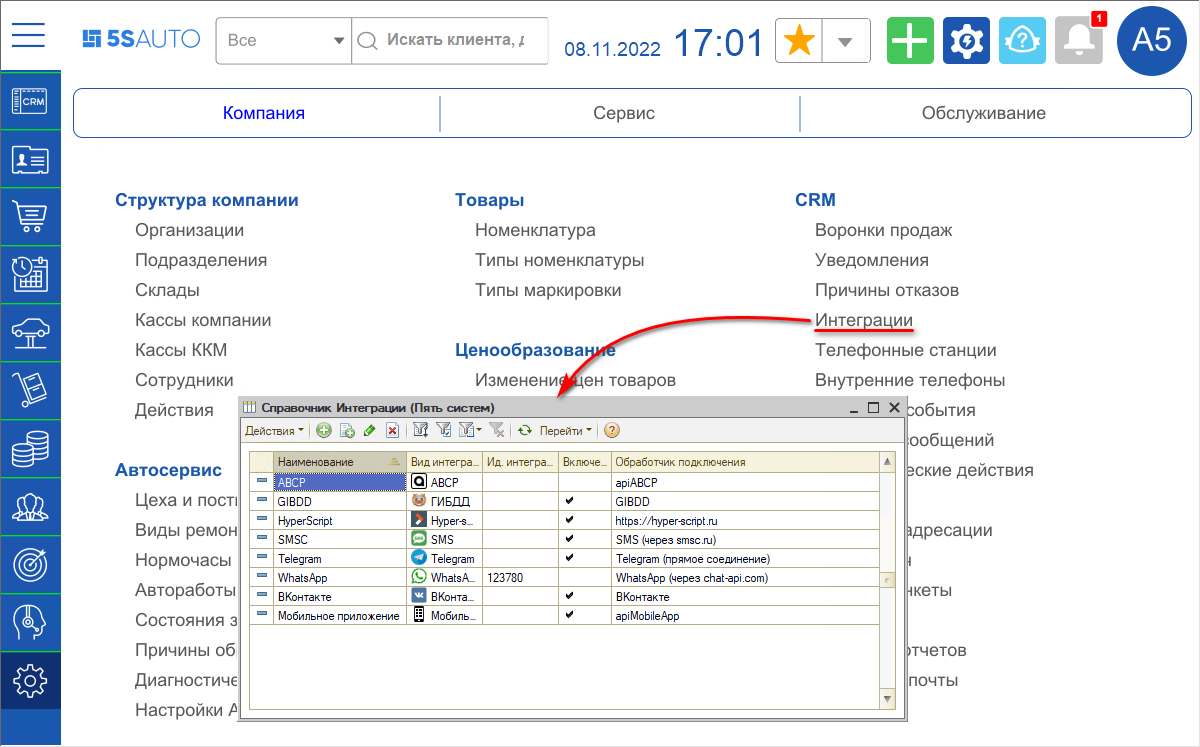Open the Действия dropdown menu
Screen dimensions: 1200x747
(275, 430)
